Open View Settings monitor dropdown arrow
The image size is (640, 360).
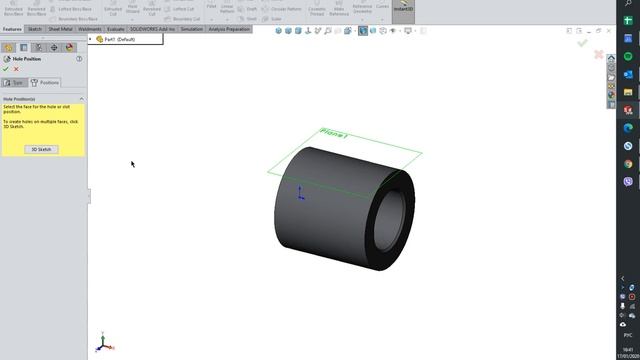click(x=415, y=31)
